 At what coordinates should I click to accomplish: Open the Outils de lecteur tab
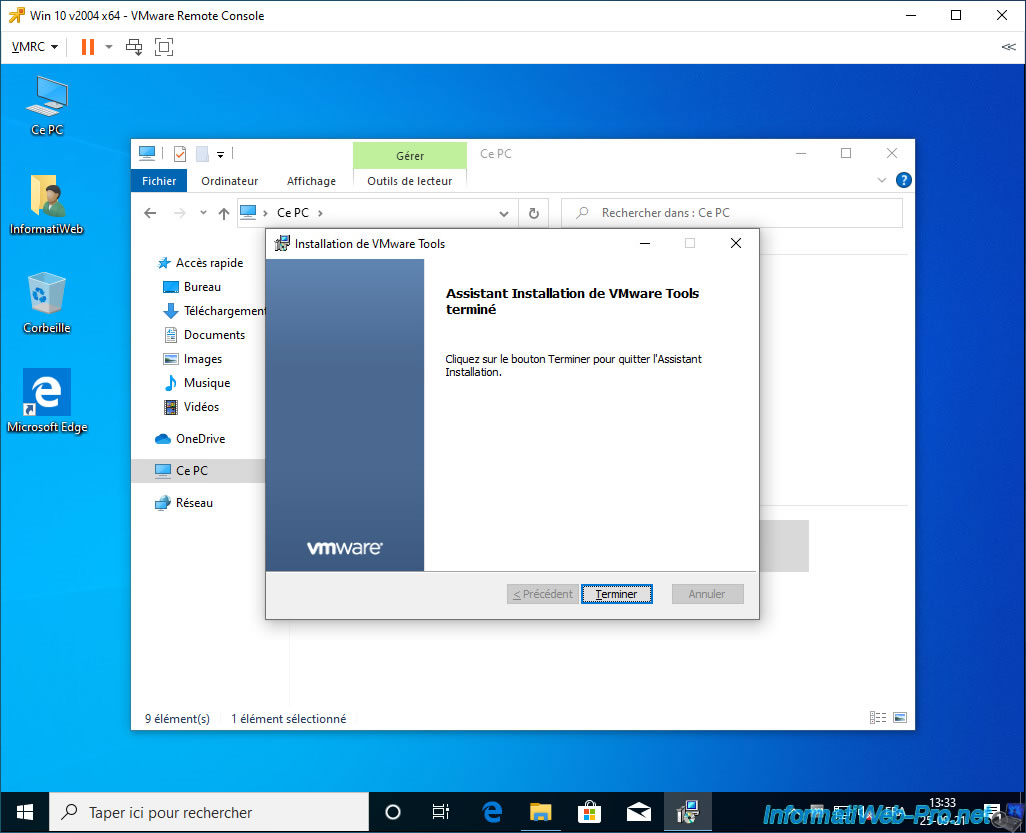pyautogui.click(x=409, y=181)
